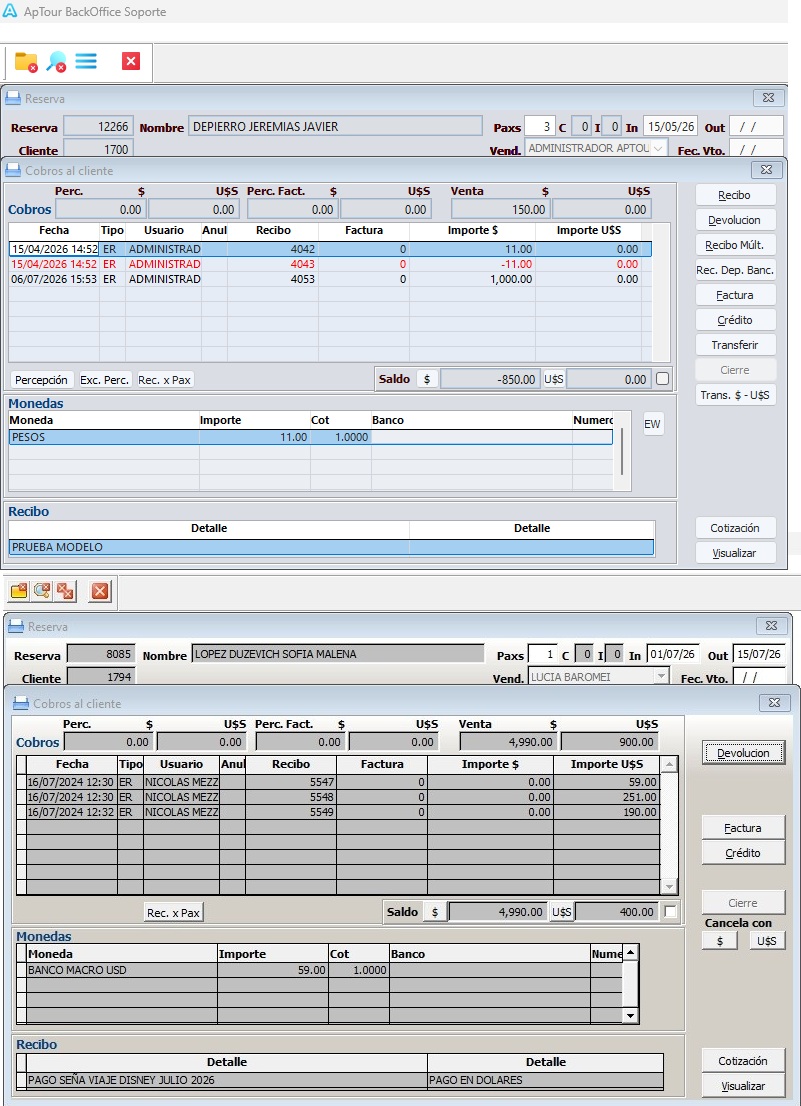Click the up arrow of the receipts grid scrollbar
Screen dimensions: 801x1106
670,765
